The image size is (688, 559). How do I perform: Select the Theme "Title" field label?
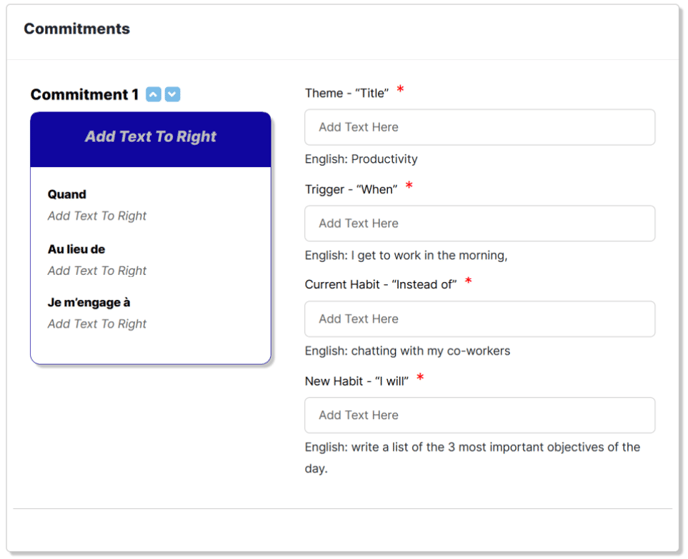(347, 93)
